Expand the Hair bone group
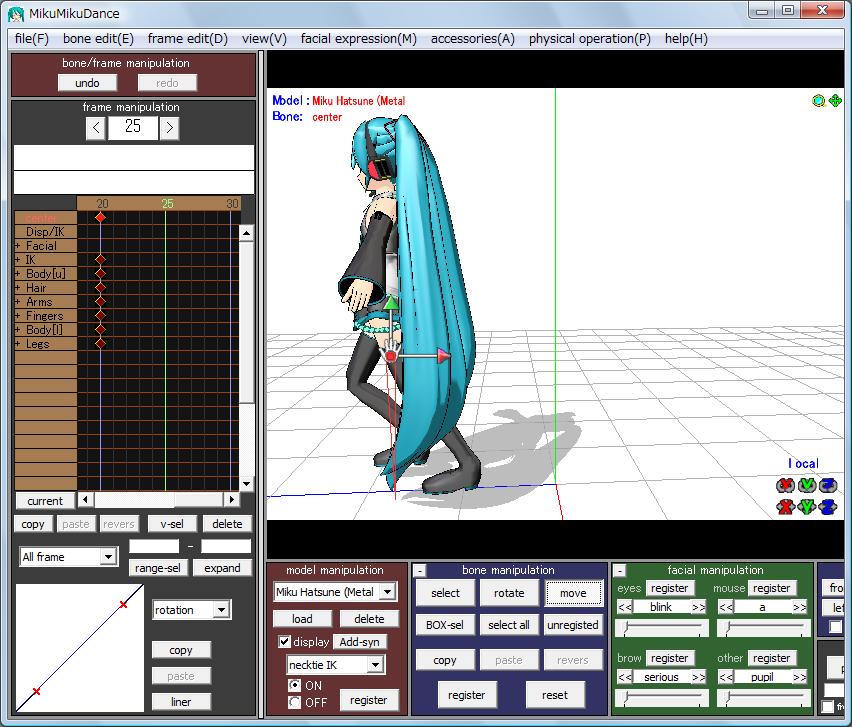 (x=18, y=288)
